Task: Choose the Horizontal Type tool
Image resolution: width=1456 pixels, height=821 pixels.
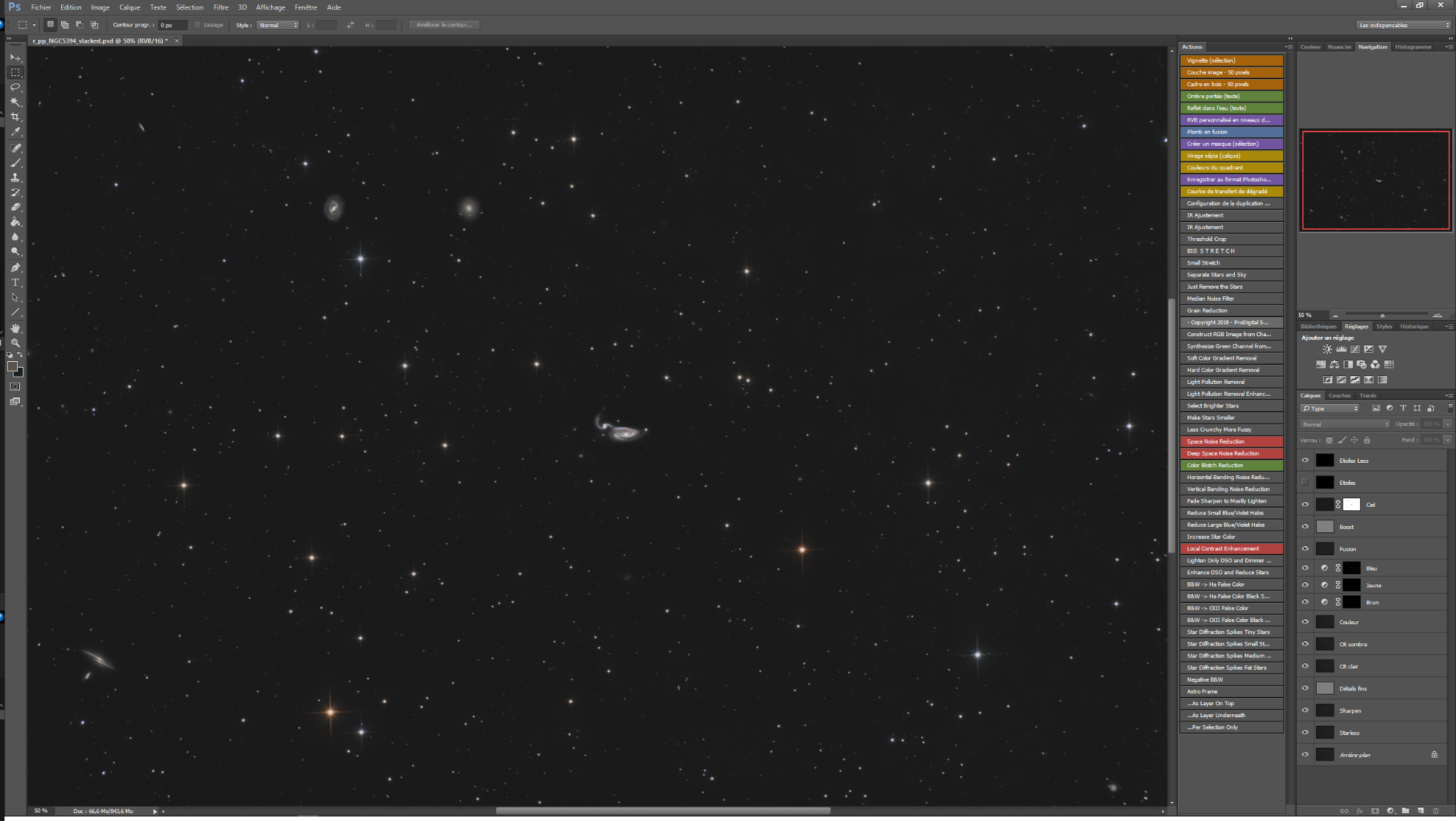Action: (x=15, y=283)
